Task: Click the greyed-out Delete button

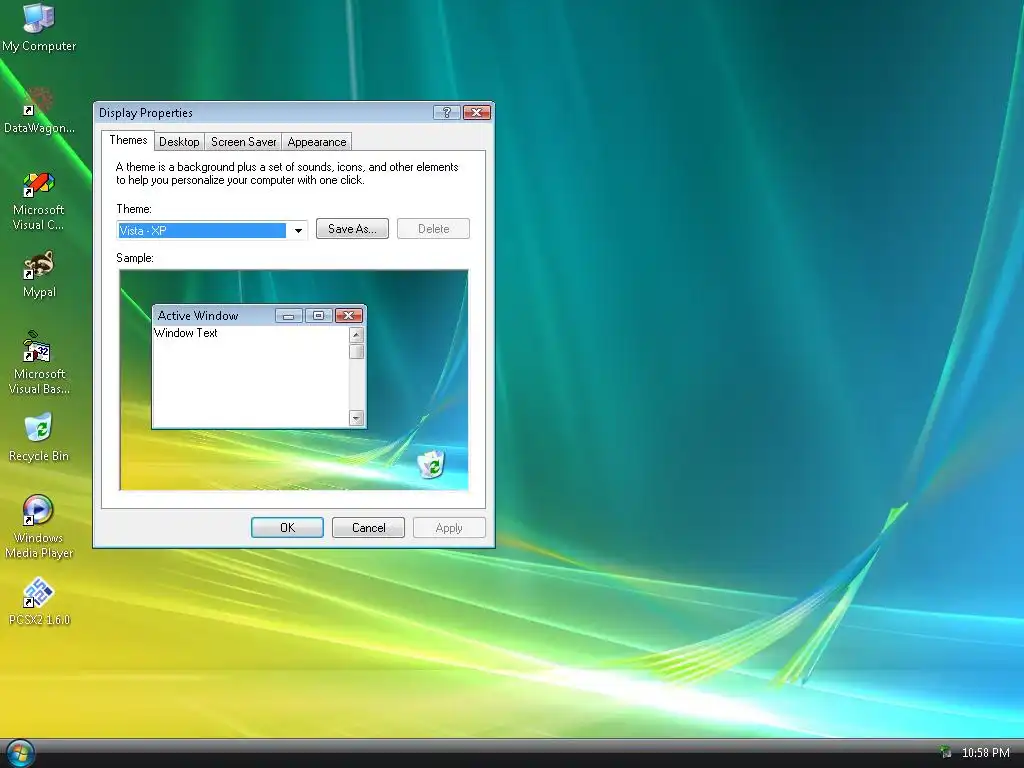Action: [x=433, y=229]
